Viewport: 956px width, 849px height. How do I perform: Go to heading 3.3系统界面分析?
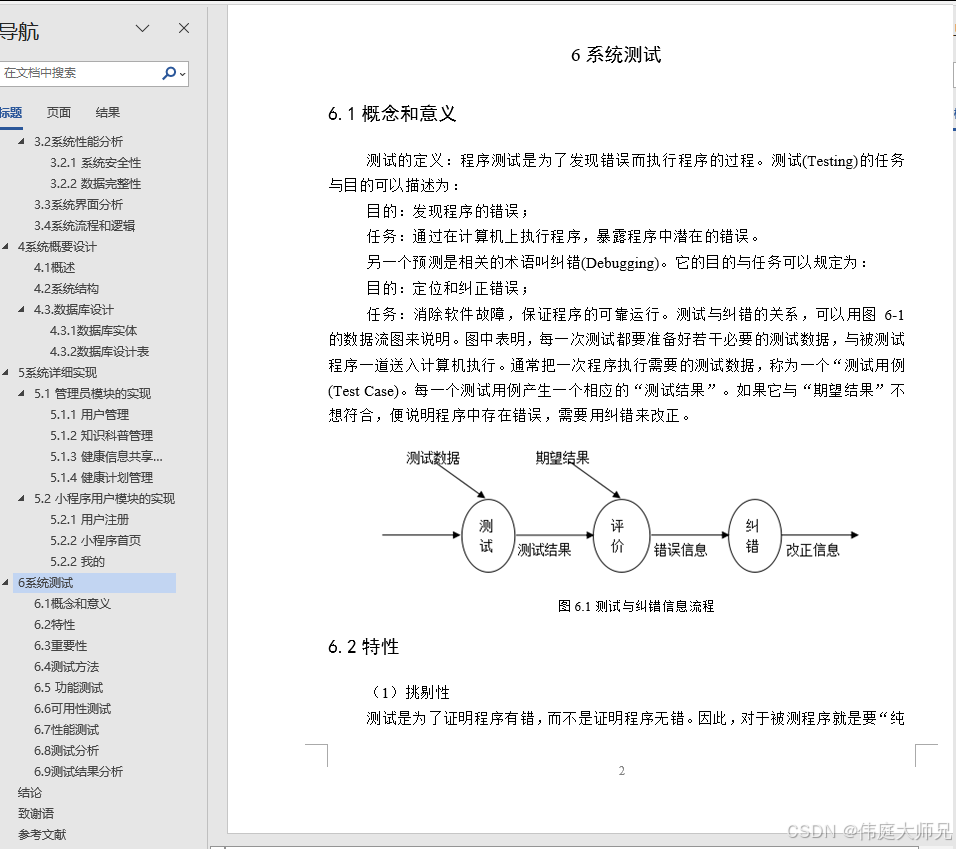pyautogui.click(x=78, y=205)
